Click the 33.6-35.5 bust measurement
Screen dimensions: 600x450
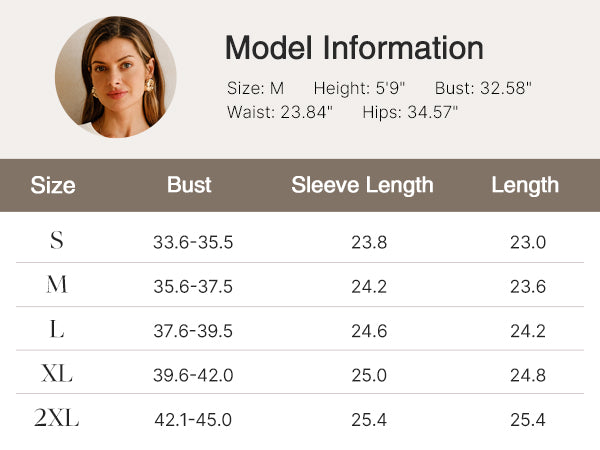[193, 242]
